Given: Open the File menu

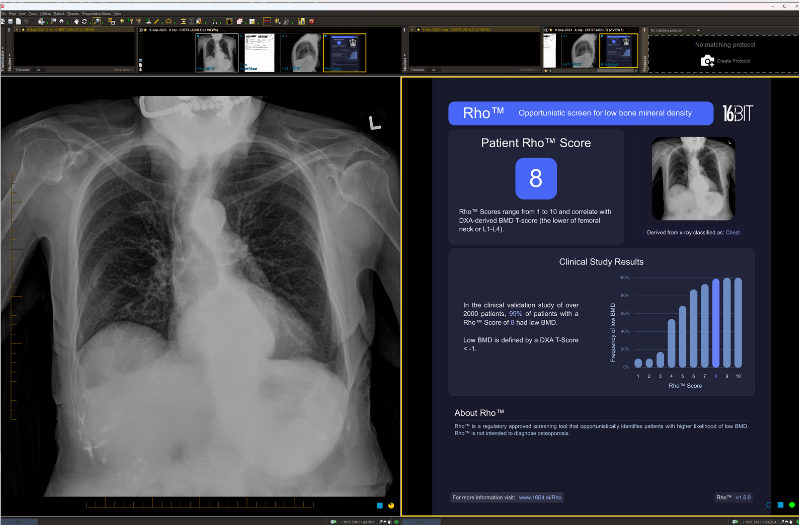Looking at the screenshot, I should coord(3,14).
